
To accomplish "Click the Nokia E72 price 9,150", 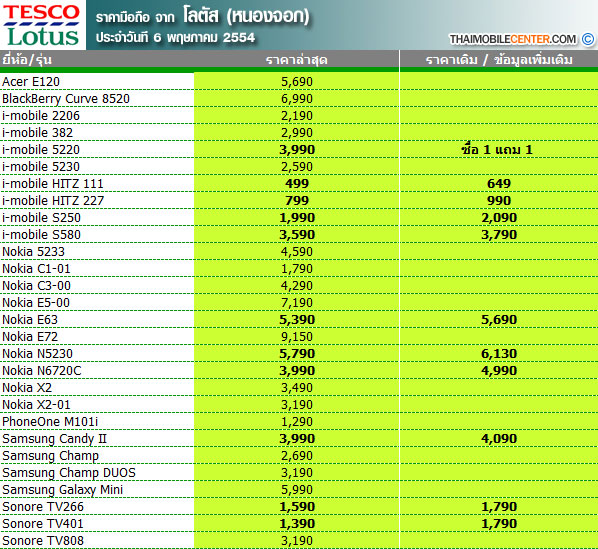I will pos(297,337).
